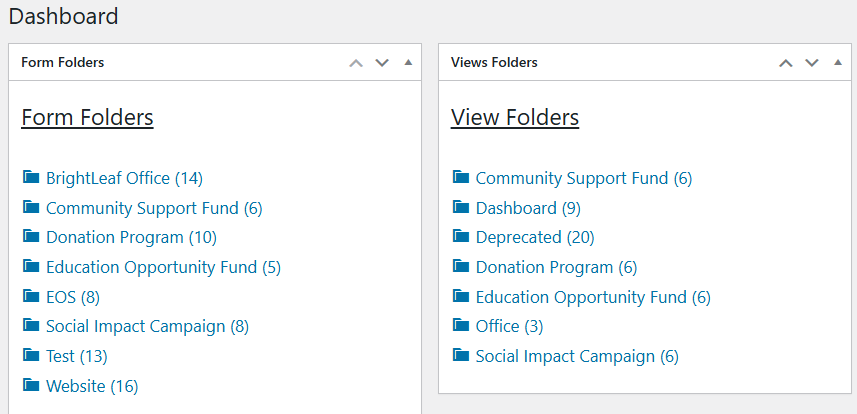Click the folder icon next to Dashboard
857x414 pixels.
(x=460, y=207)
